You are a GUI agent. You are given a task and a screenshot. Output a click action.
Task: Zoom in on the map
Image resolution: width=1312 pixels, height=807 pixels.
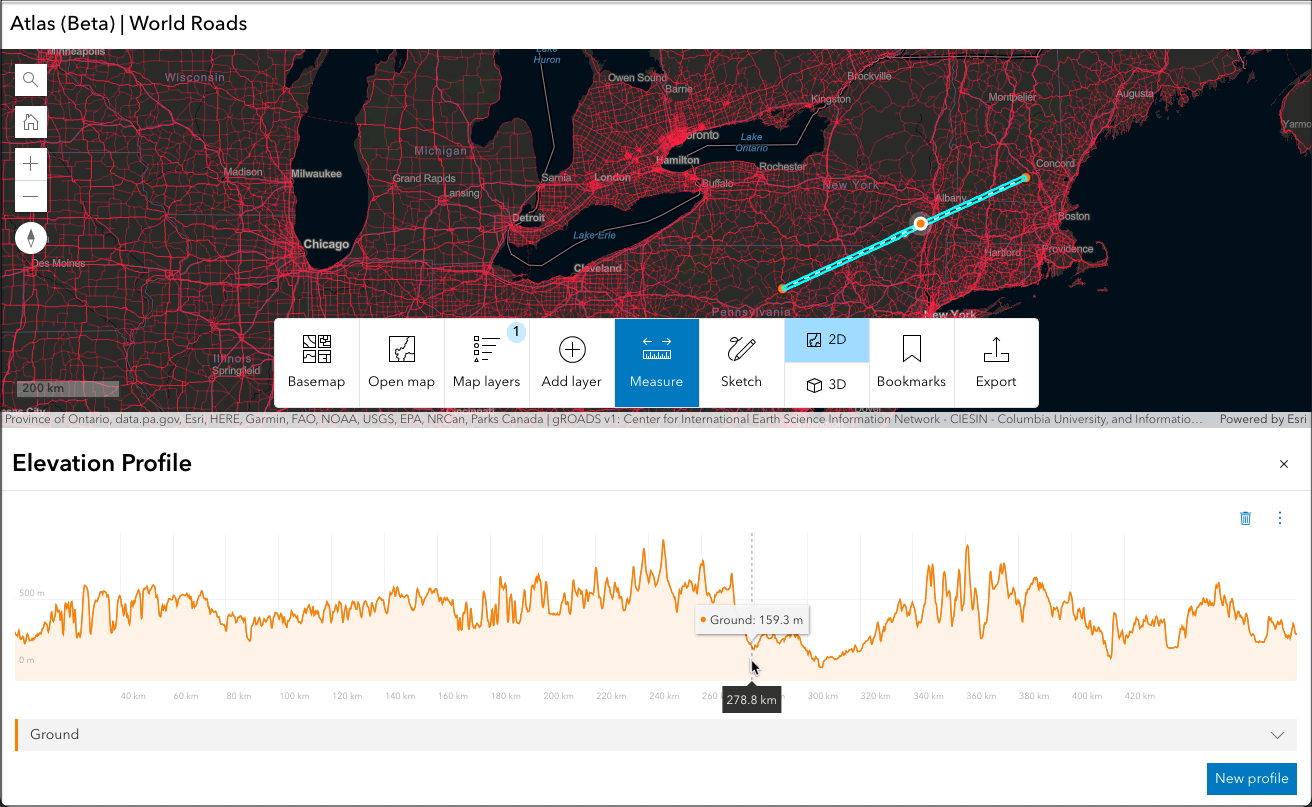point(31,164)
